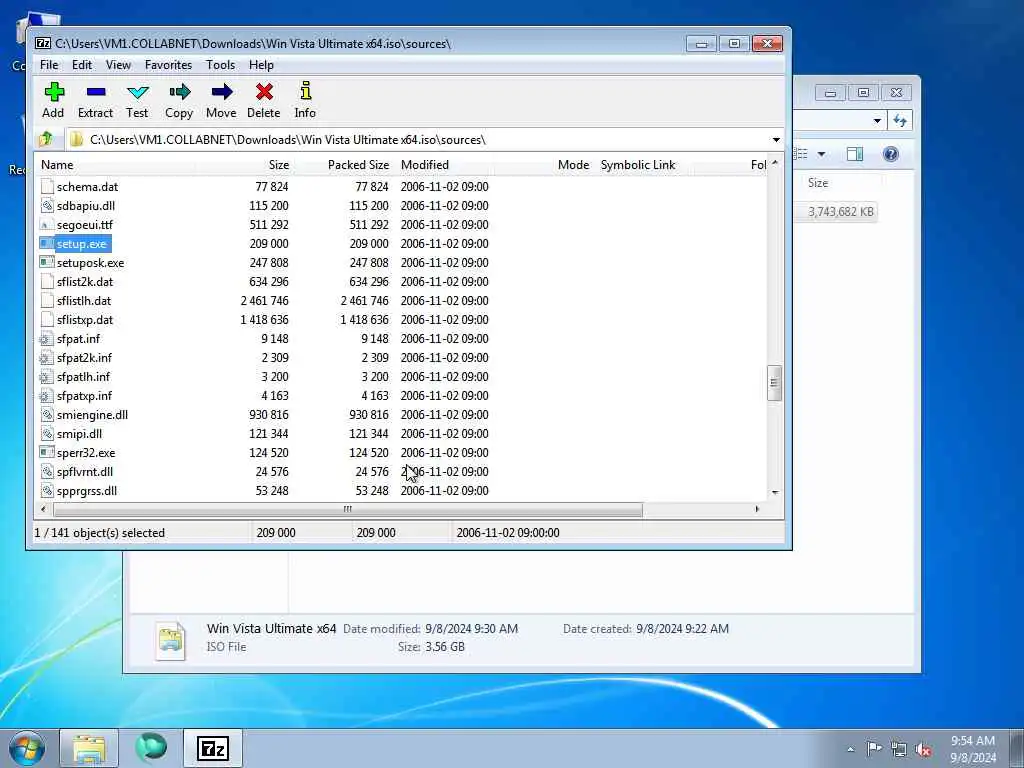The width and height of the screenshot is (1024, 768).
Task: Select the setuposk.exe icon
Action: pyautogui.click(x=46, y=263)
